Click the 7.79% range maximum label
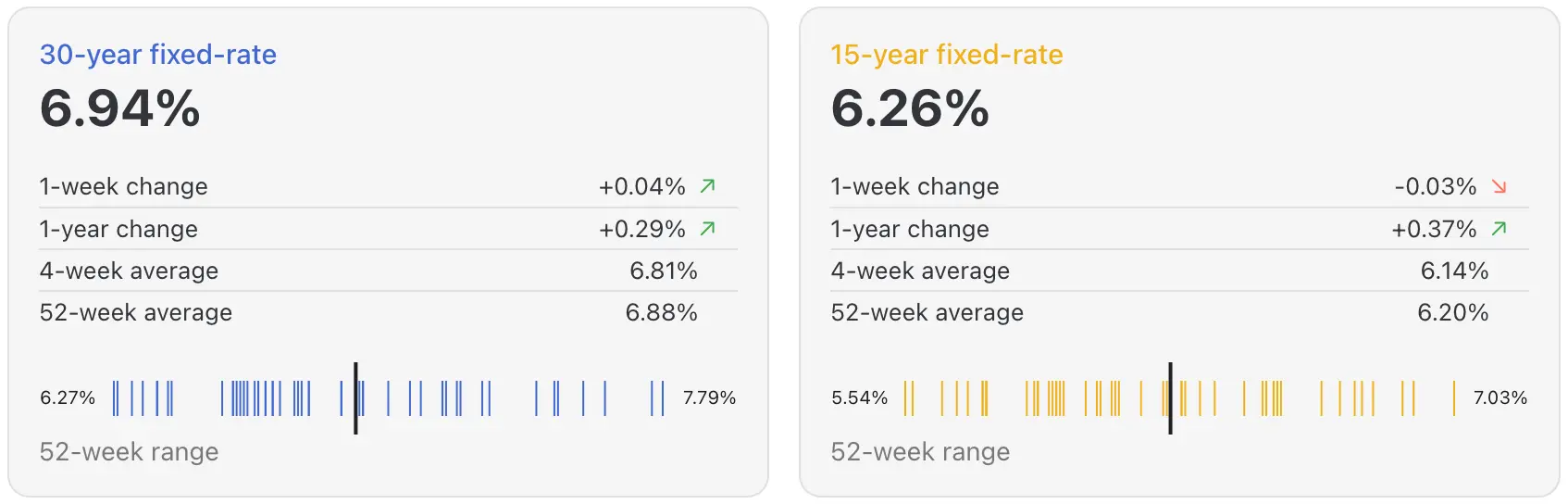1568x504 pixels. [x=709, y=398]
